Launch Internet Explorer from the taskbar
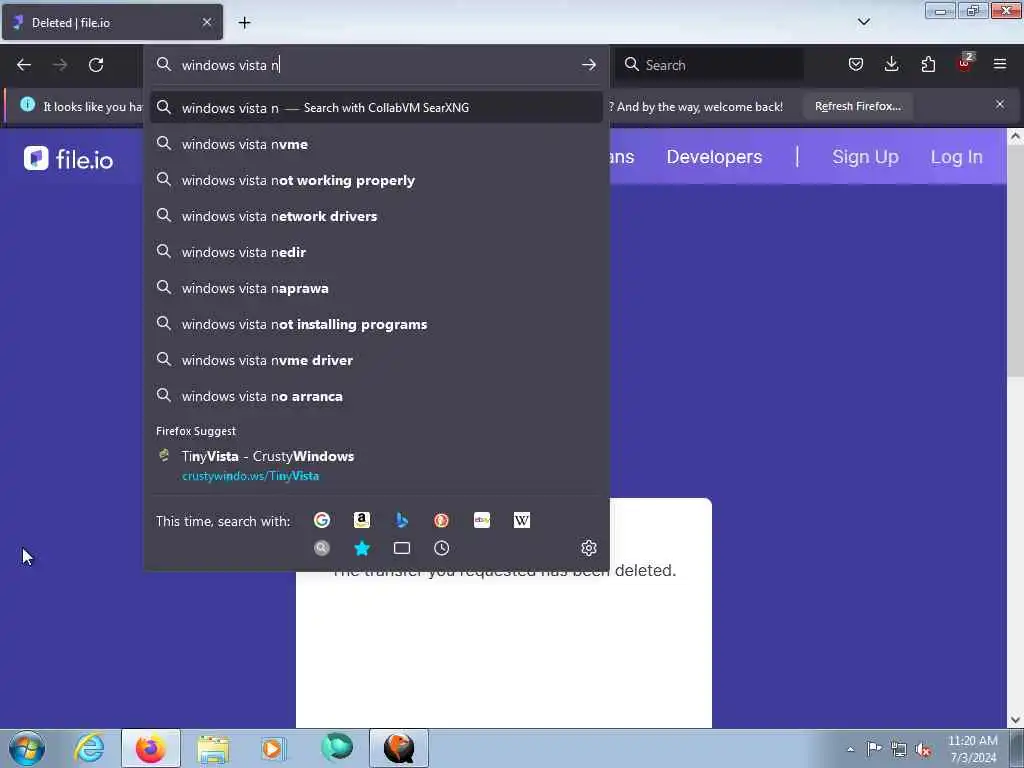The width and height of the screenshot is (1024, 768). 89,748
